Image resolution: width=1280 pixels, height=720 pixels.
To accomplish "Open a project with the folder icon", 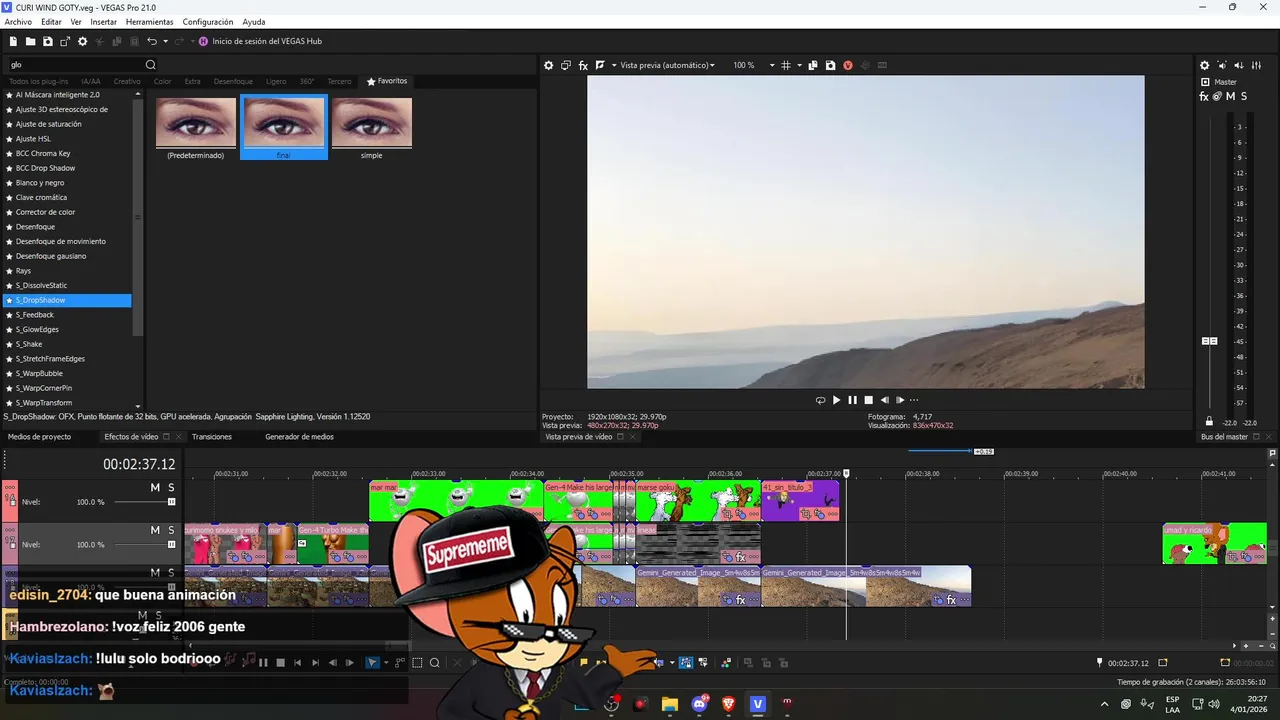I will tap(31, 41).
